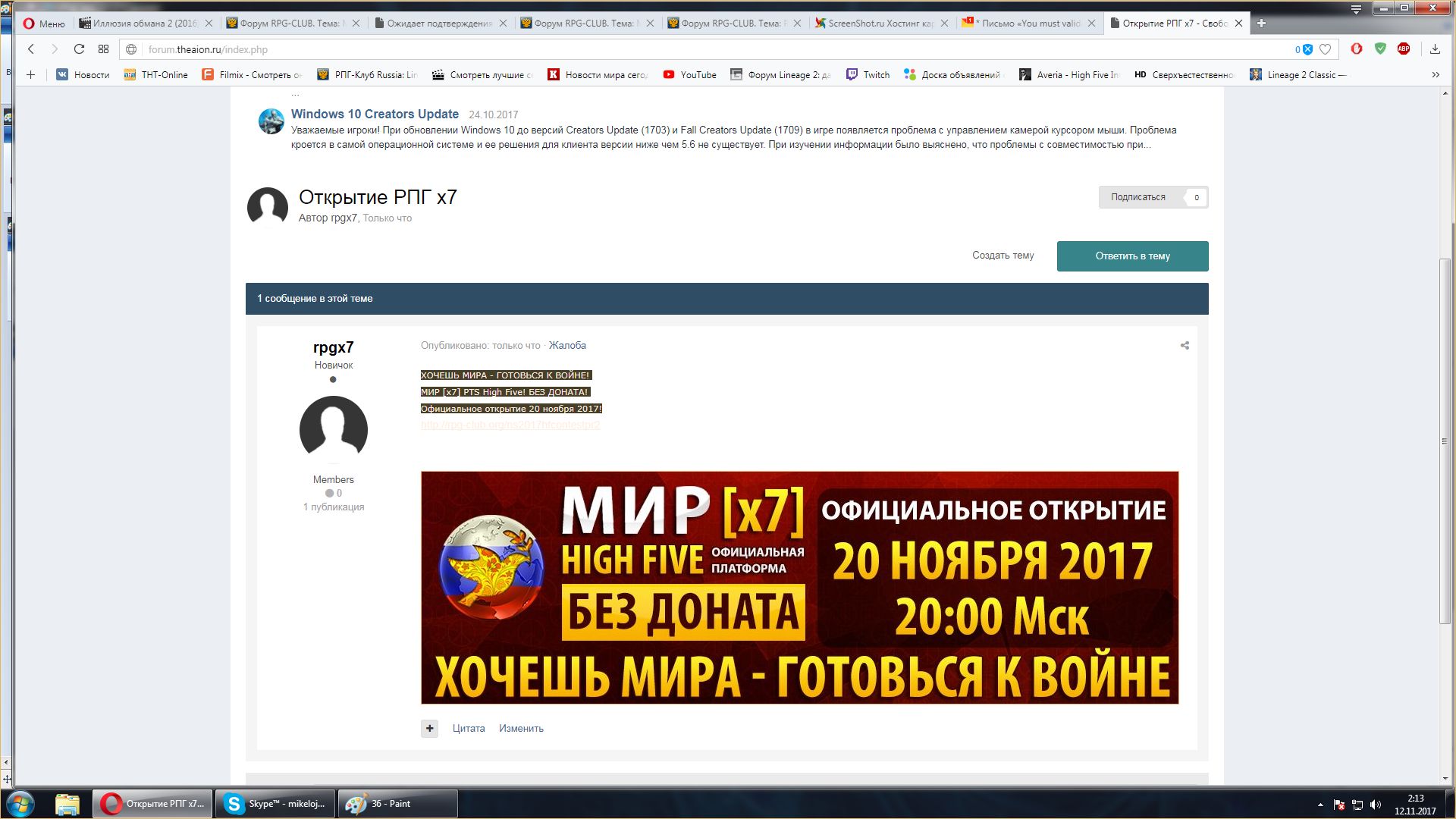Expand the bookmarks bar overflow chevron
This screenshot has height=819, width=1456.
1435,74
